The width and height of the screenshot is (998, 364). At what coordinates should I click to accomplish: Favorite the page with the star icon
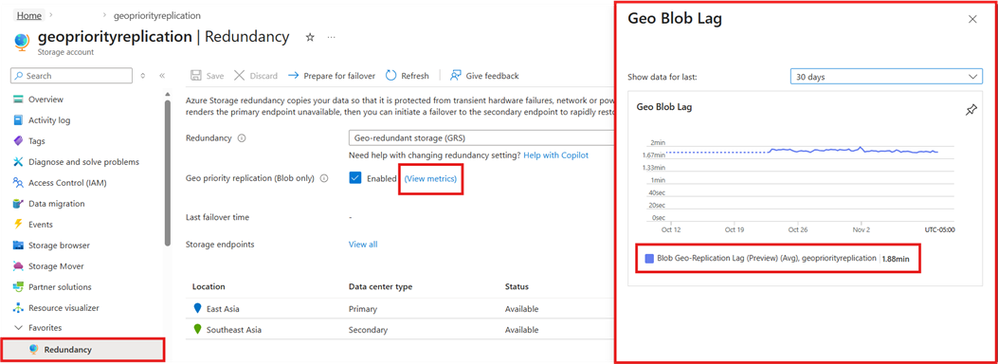[x=310, y=38]
